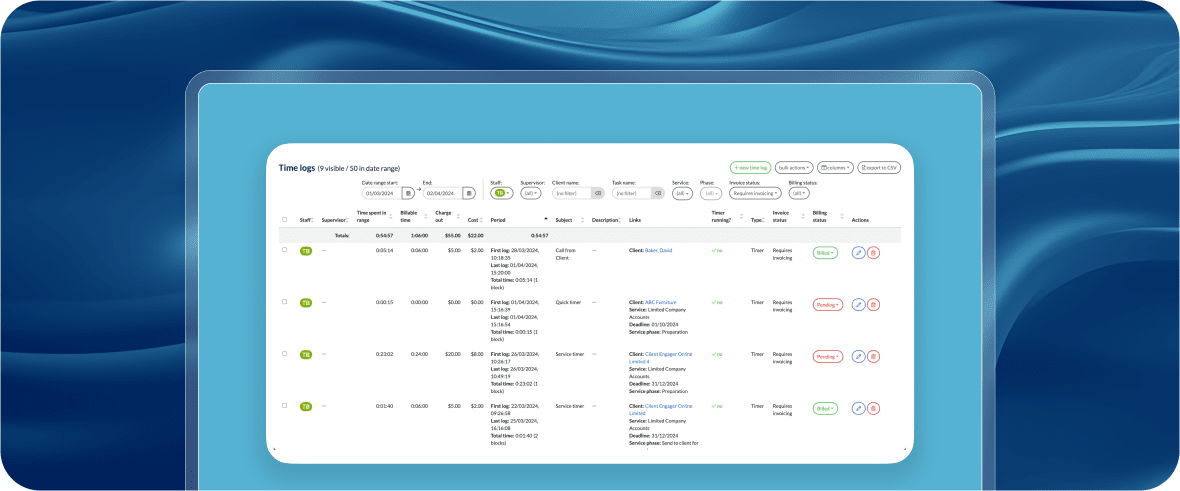This screenshot has height=491, width=1180.
Task: Select the checkbox for the Quick timer row
Action: pos(284,301)
